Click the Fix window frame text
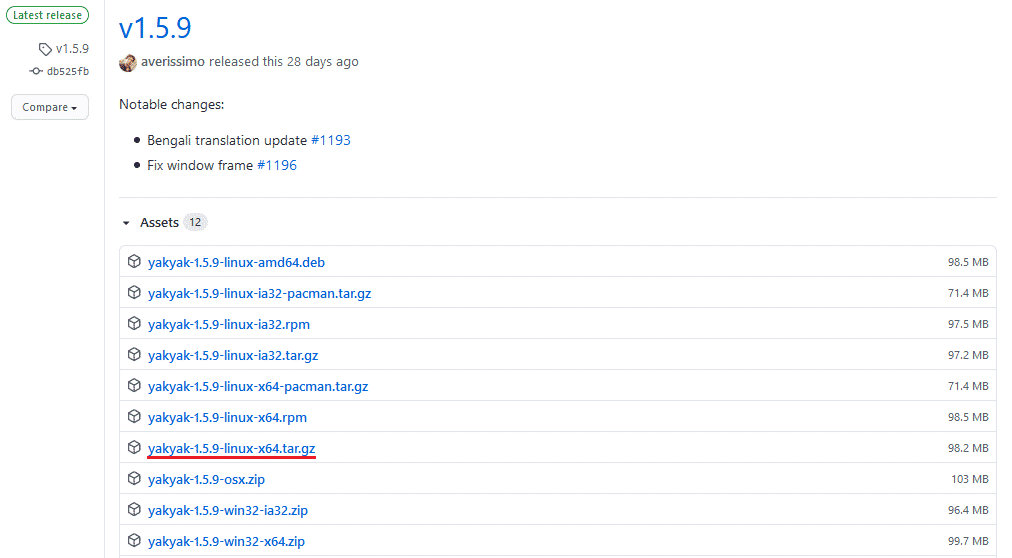This screenshot has height=558, width=1012. click(200, 165)
